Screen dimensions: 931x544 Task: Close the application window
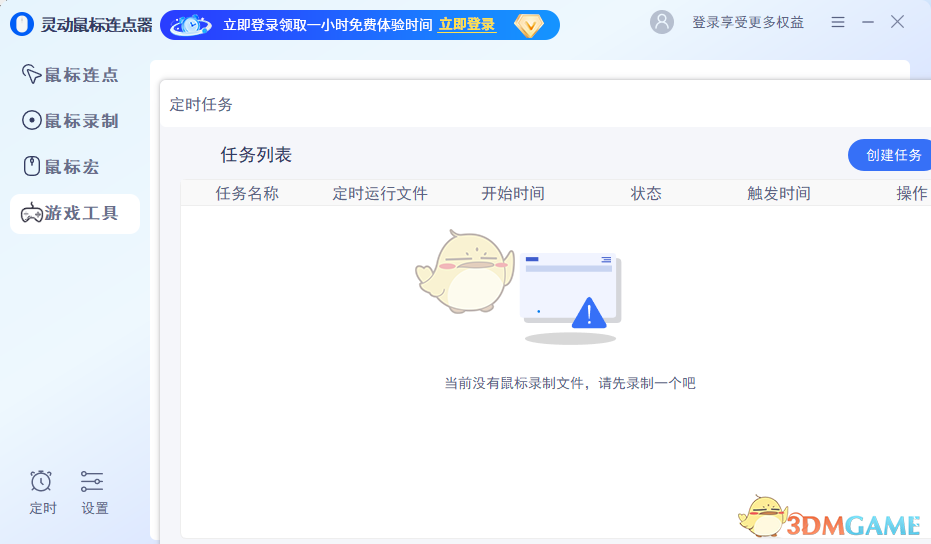(x=897, y=22)
